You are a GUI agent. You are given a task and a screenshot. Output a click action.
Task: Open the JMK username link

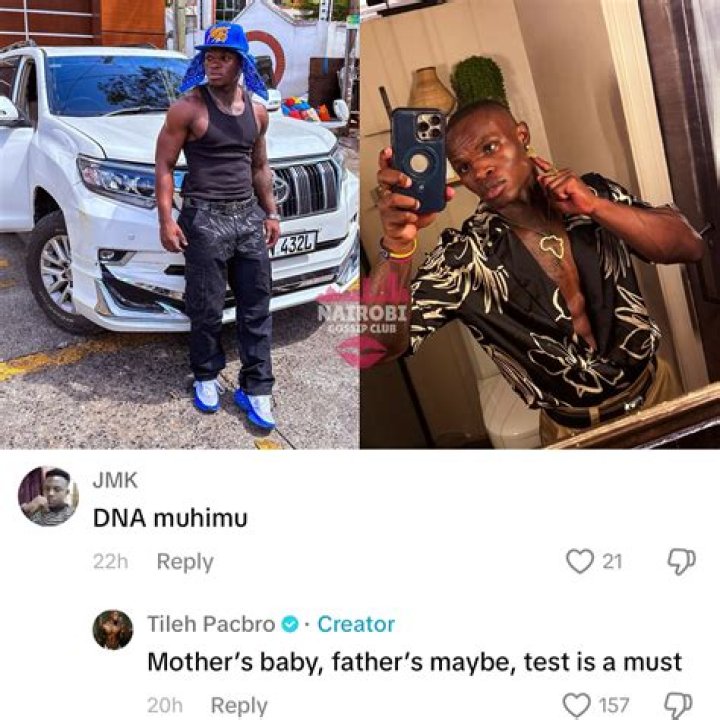[115, 480]
